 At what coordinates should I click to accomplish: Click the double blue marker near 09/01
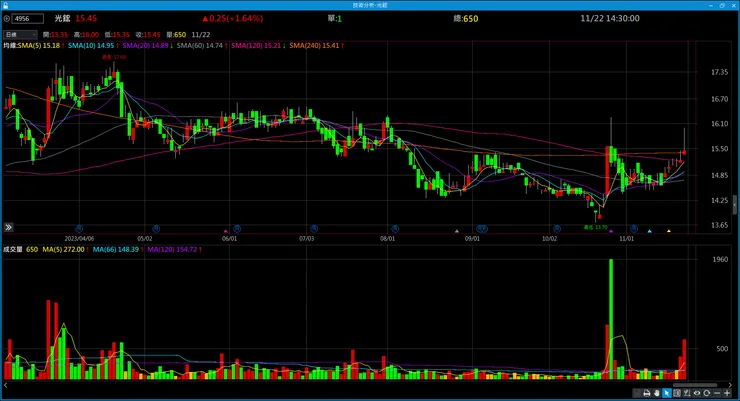pyautogui.click(x=481, y=229)
